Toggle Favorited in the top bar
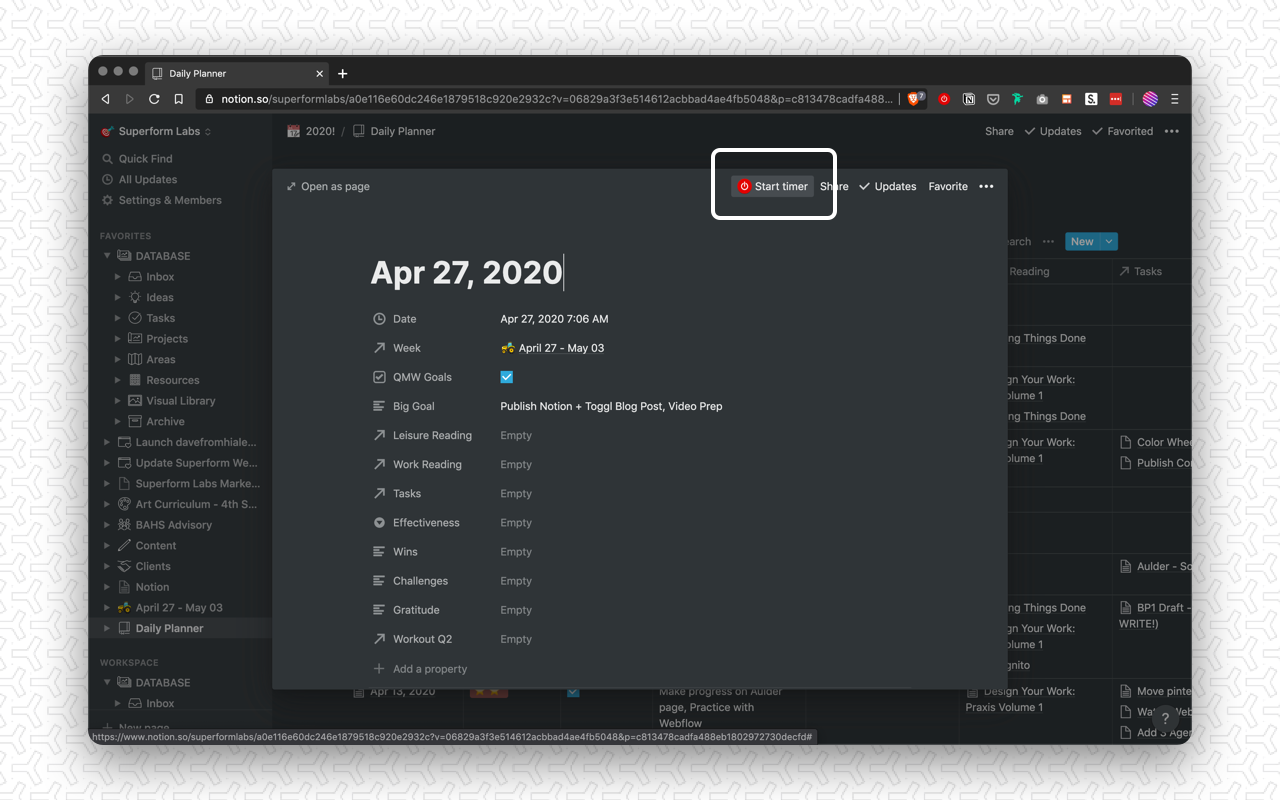The width and height of the screenshot is (1280, 800). (x=1122, y=131)
